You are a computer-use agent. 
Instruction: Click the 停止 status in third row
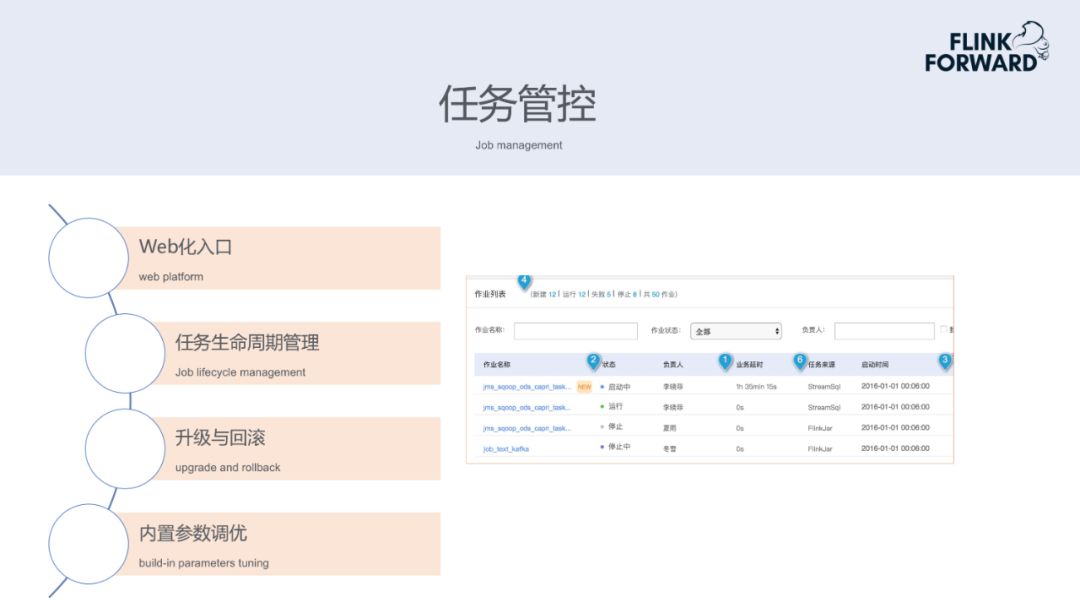click(x=615, y=427)
